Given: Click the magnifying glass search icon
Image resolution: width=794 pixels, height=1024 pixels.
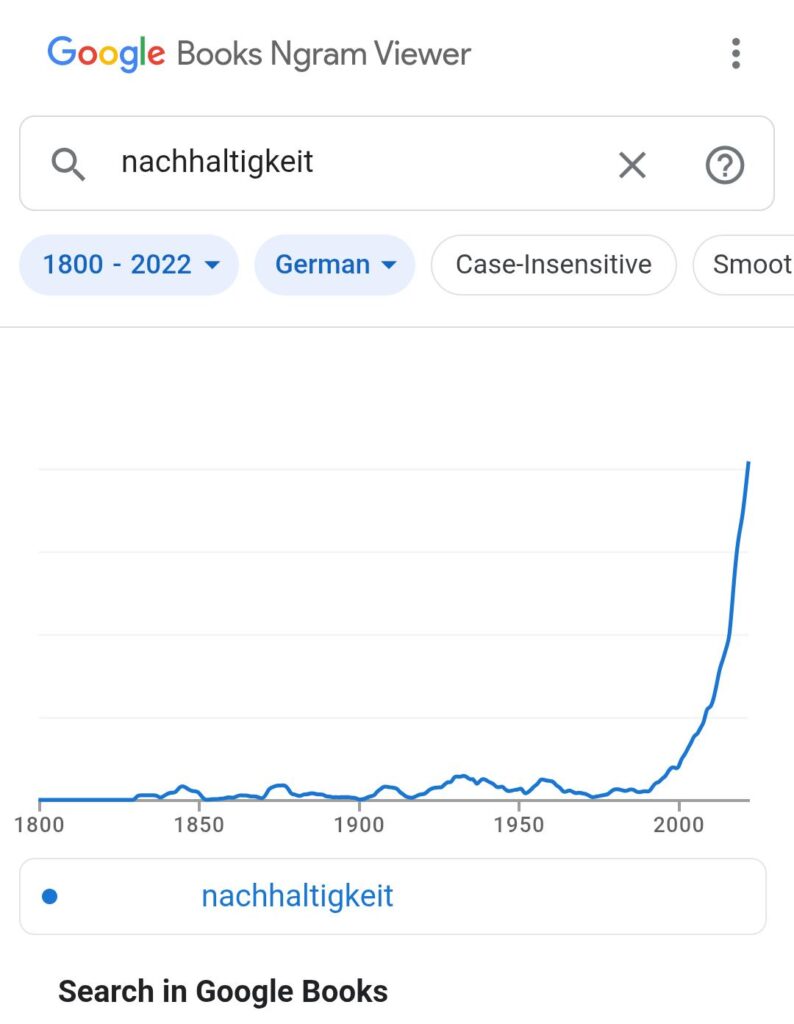Looking at the screenshot, I should (68, 164).
